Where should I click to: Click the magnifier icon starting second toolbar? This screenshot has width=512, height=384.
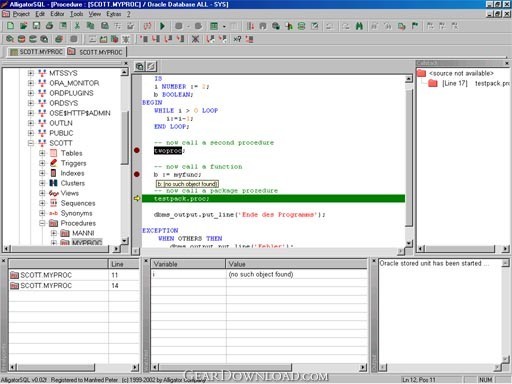(x=10, y=39)
